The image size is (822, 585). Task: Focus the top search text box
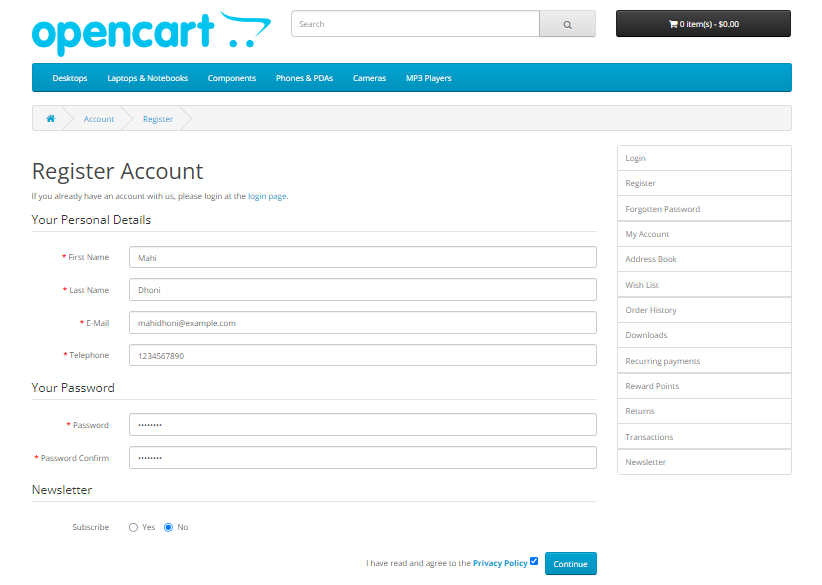[x=415, y=24]
